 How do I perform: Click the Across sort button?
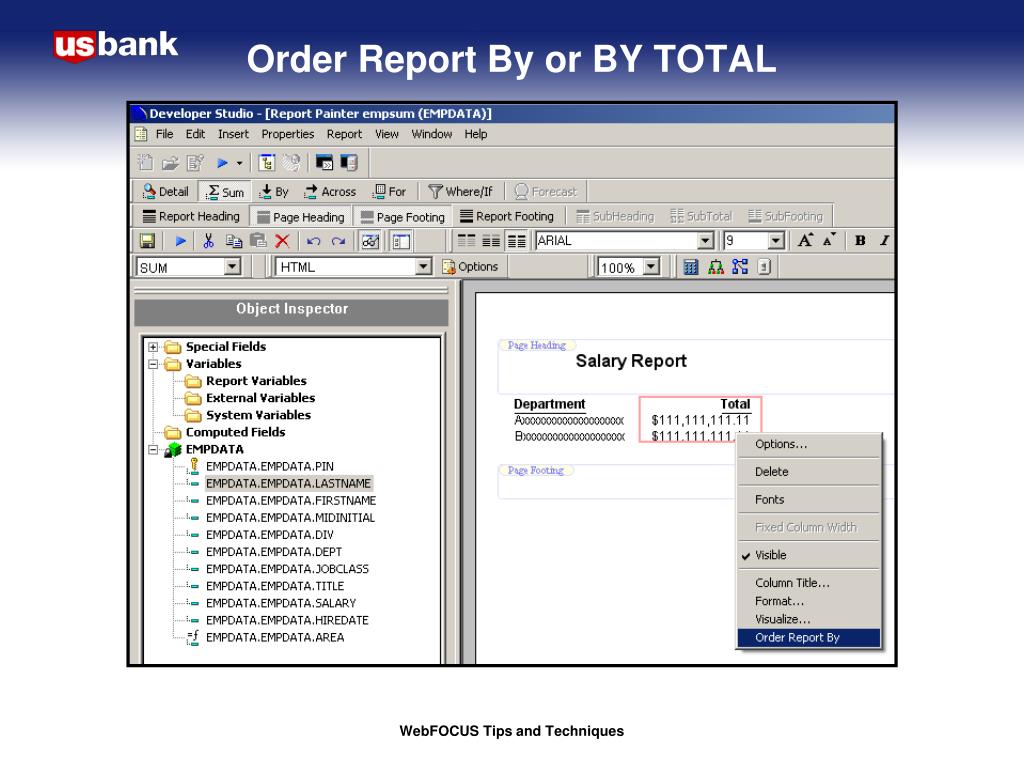(330, 191)
